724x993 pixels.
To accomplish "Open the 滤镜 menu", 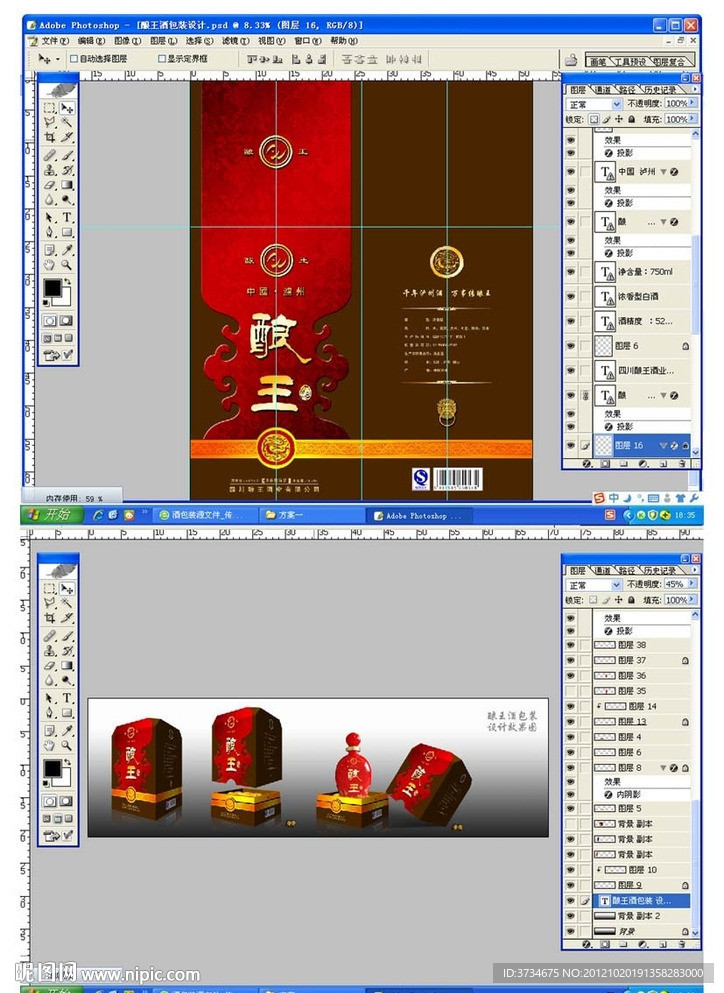I will click(236, 41).
